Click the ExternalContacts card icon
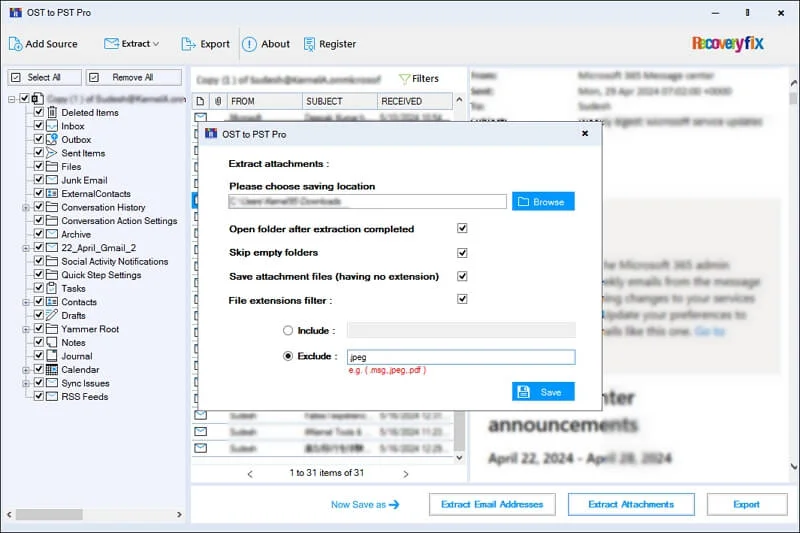The width and height of the screenshot is (800, 533). [x=52, y=193]
